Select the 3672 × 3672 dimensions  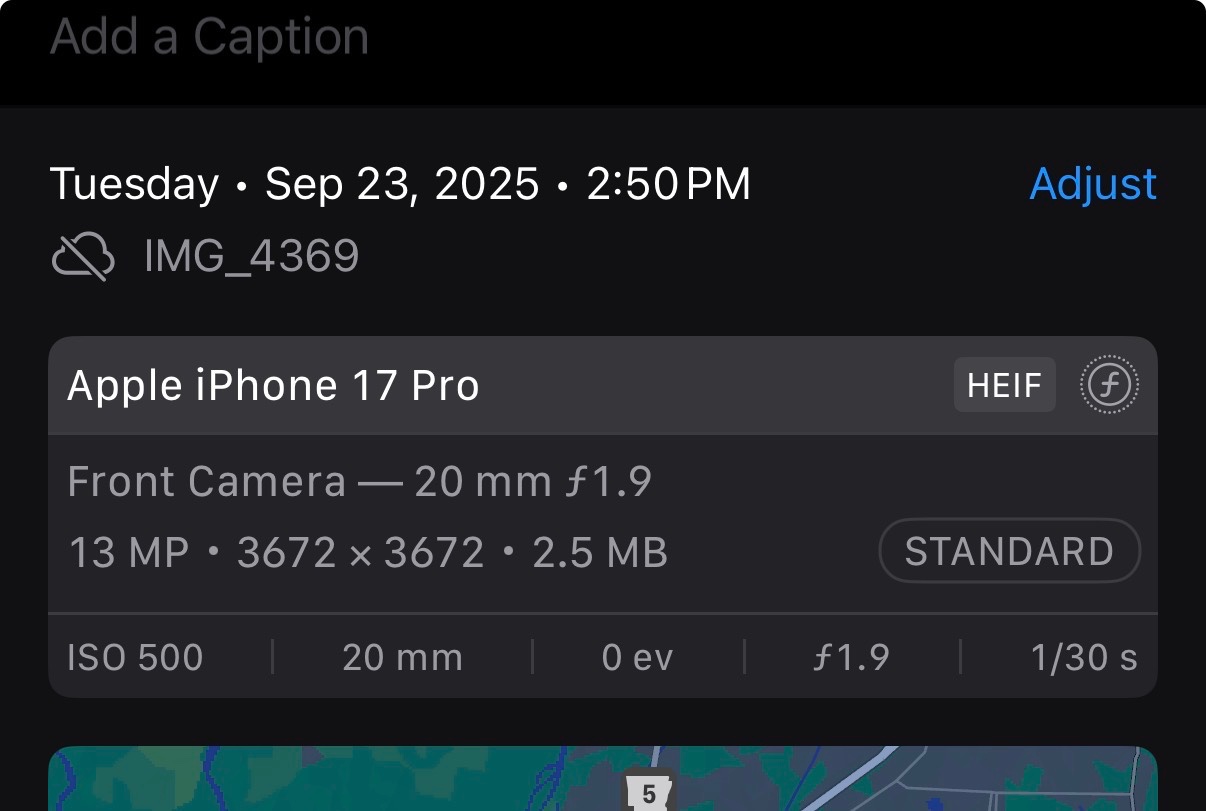360,553
